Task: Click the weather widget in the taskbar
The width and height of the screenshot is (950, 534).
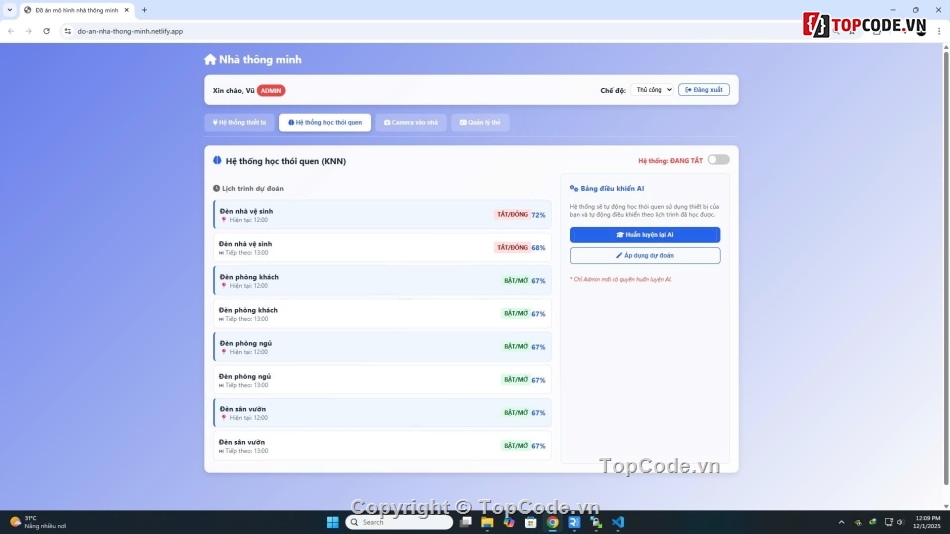Action: [x=38, y=522]
